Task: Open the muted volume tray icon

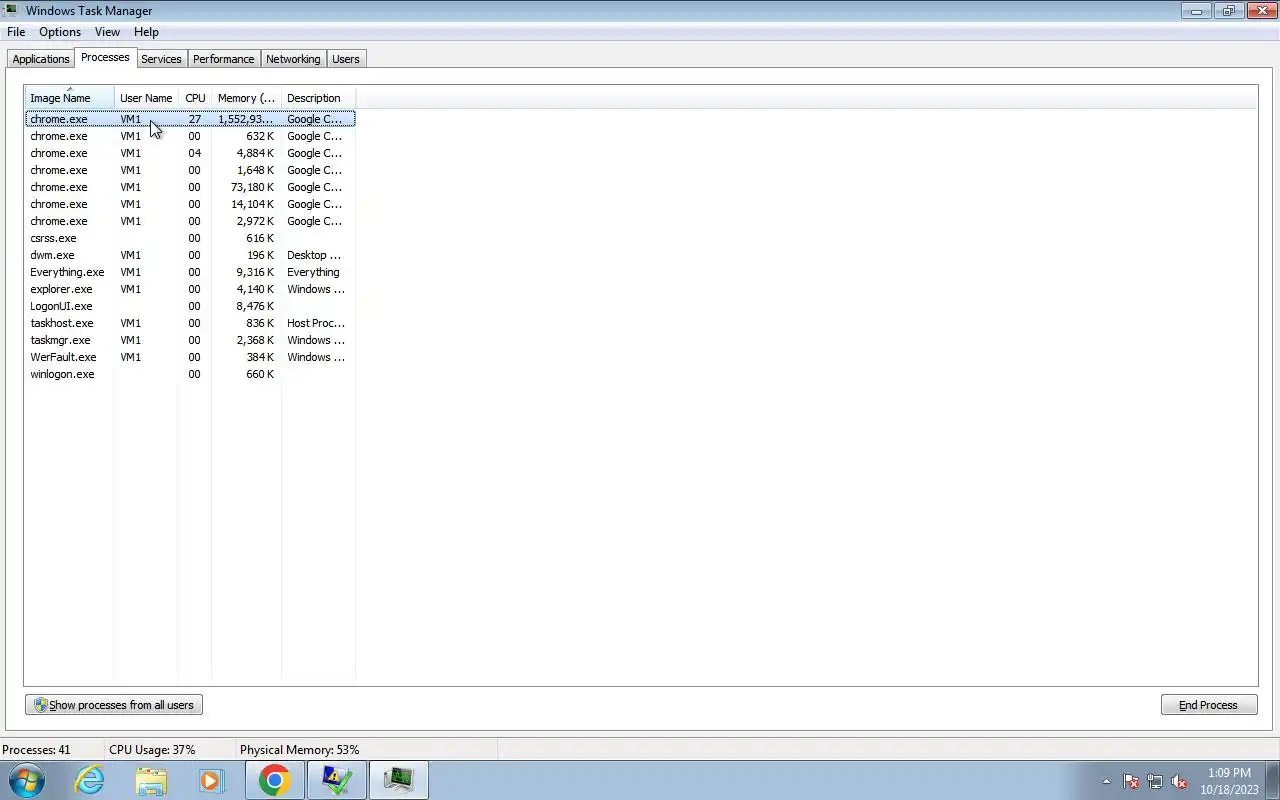Action: [x=1179, y=781]
